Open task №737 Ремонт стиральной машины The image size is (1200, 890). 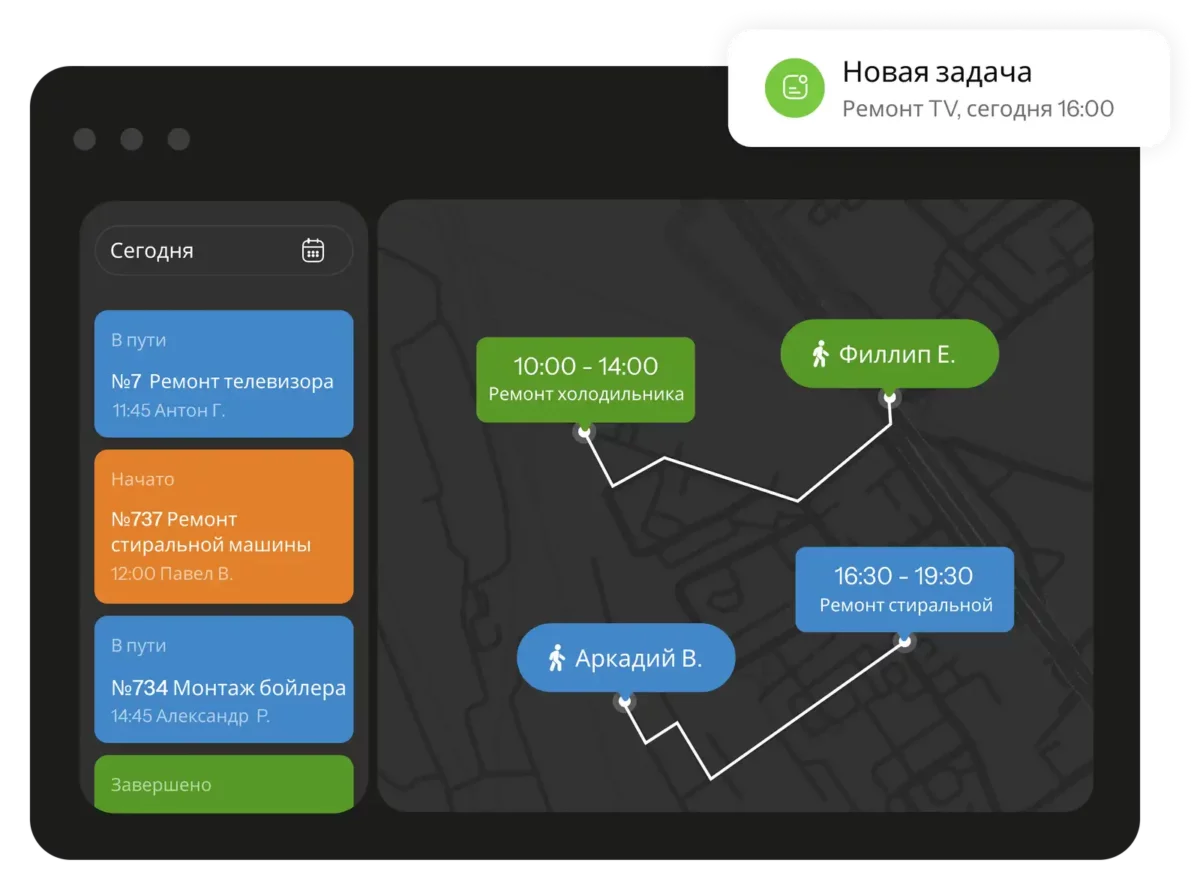point(223,527)
